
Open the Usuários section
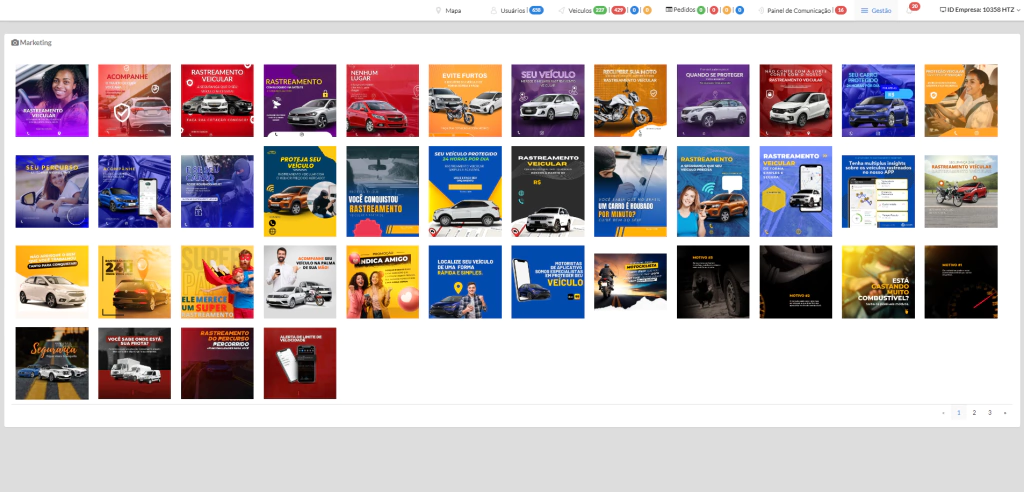click(512, 10)
